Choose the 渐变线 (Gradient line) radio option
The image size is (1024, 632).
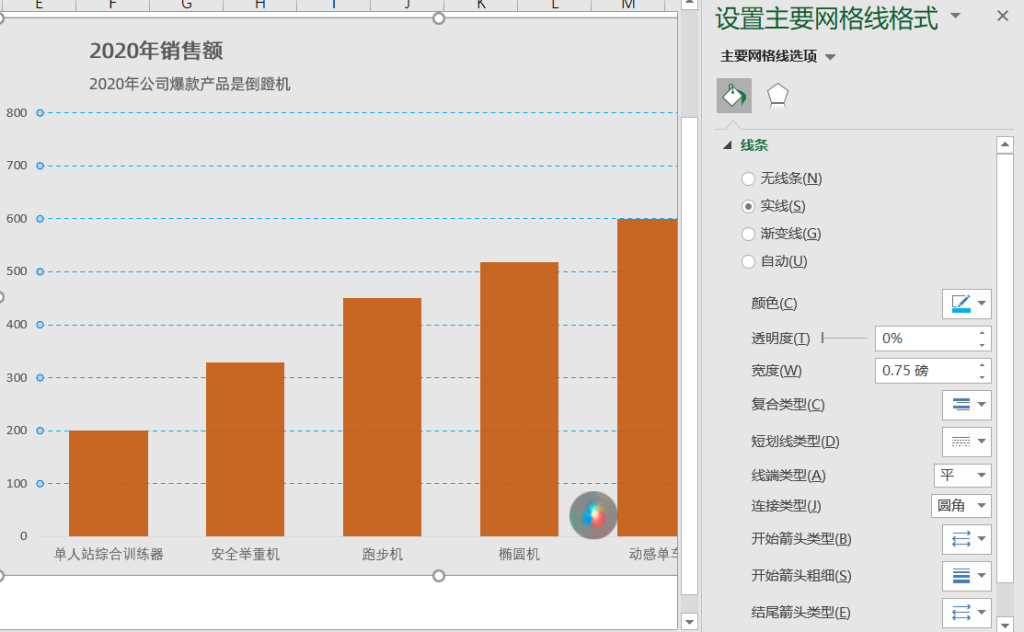[748, 234]
